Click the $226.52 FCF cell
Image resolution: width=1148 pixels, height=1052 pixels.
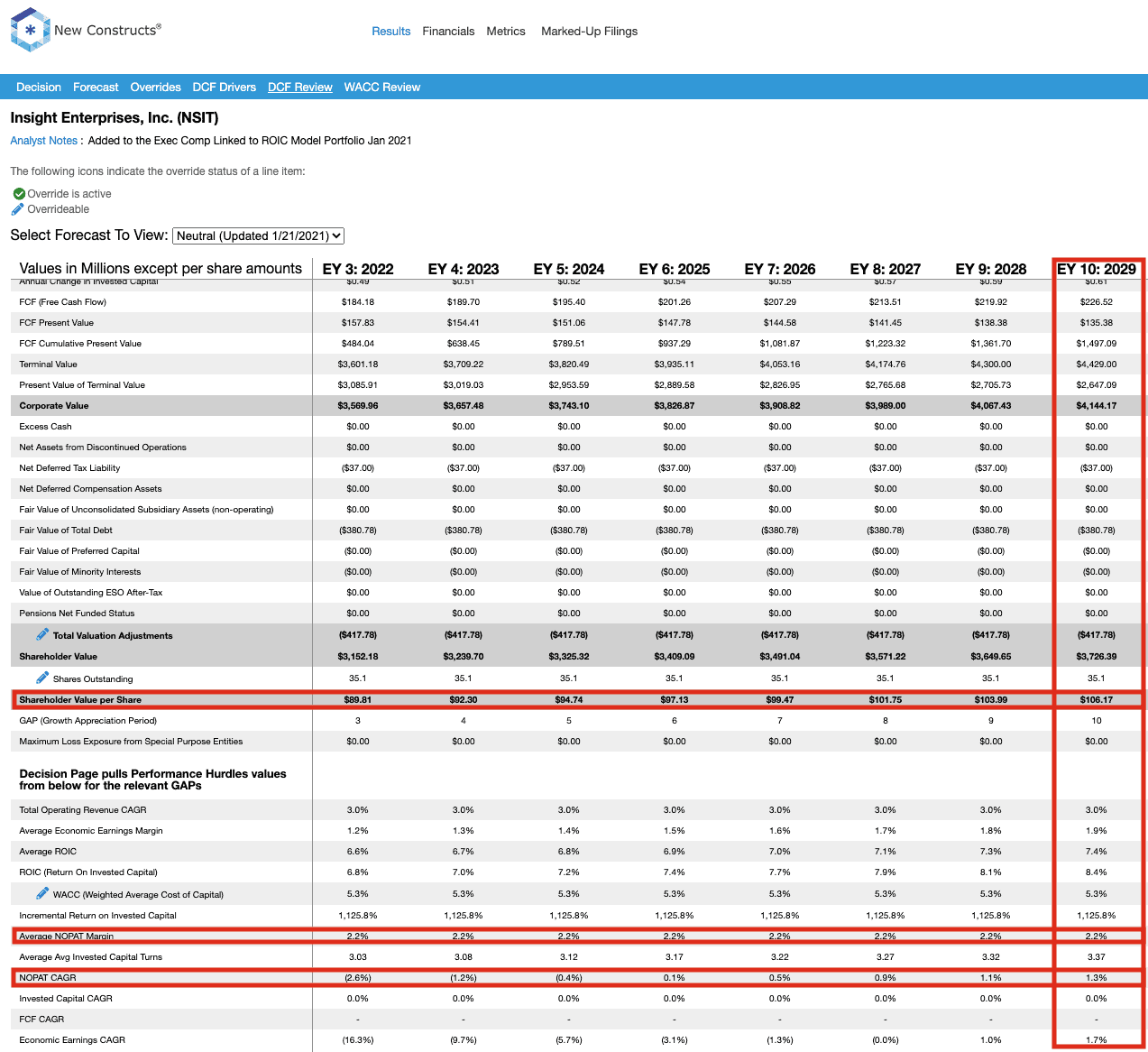click(x=1097, y=302)
